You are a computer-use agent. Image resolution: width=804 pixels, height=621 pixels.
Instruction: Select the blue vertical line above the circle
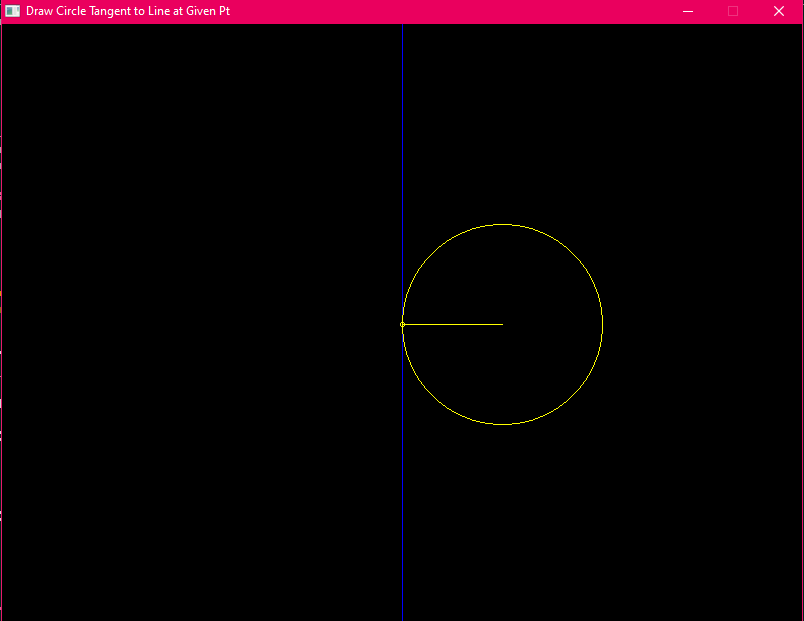coord(402,120)
